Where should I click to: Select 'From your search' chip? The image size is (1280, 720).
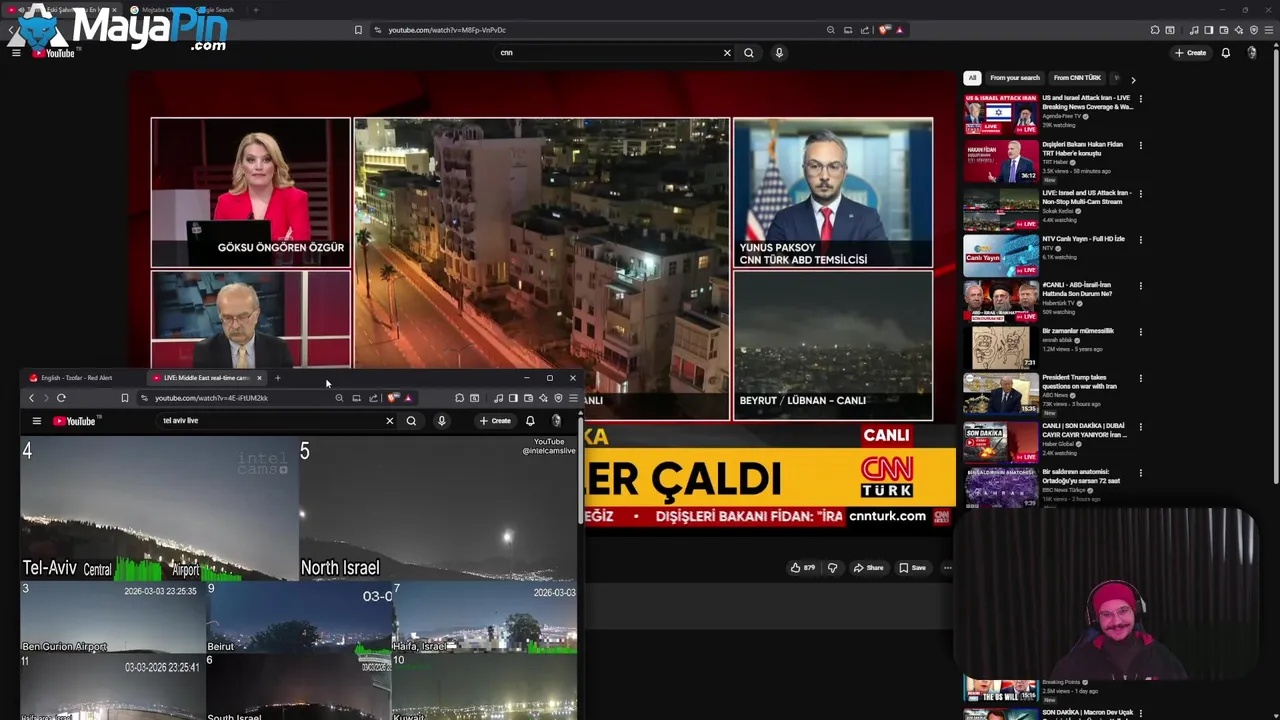(x=1015, y=78)
